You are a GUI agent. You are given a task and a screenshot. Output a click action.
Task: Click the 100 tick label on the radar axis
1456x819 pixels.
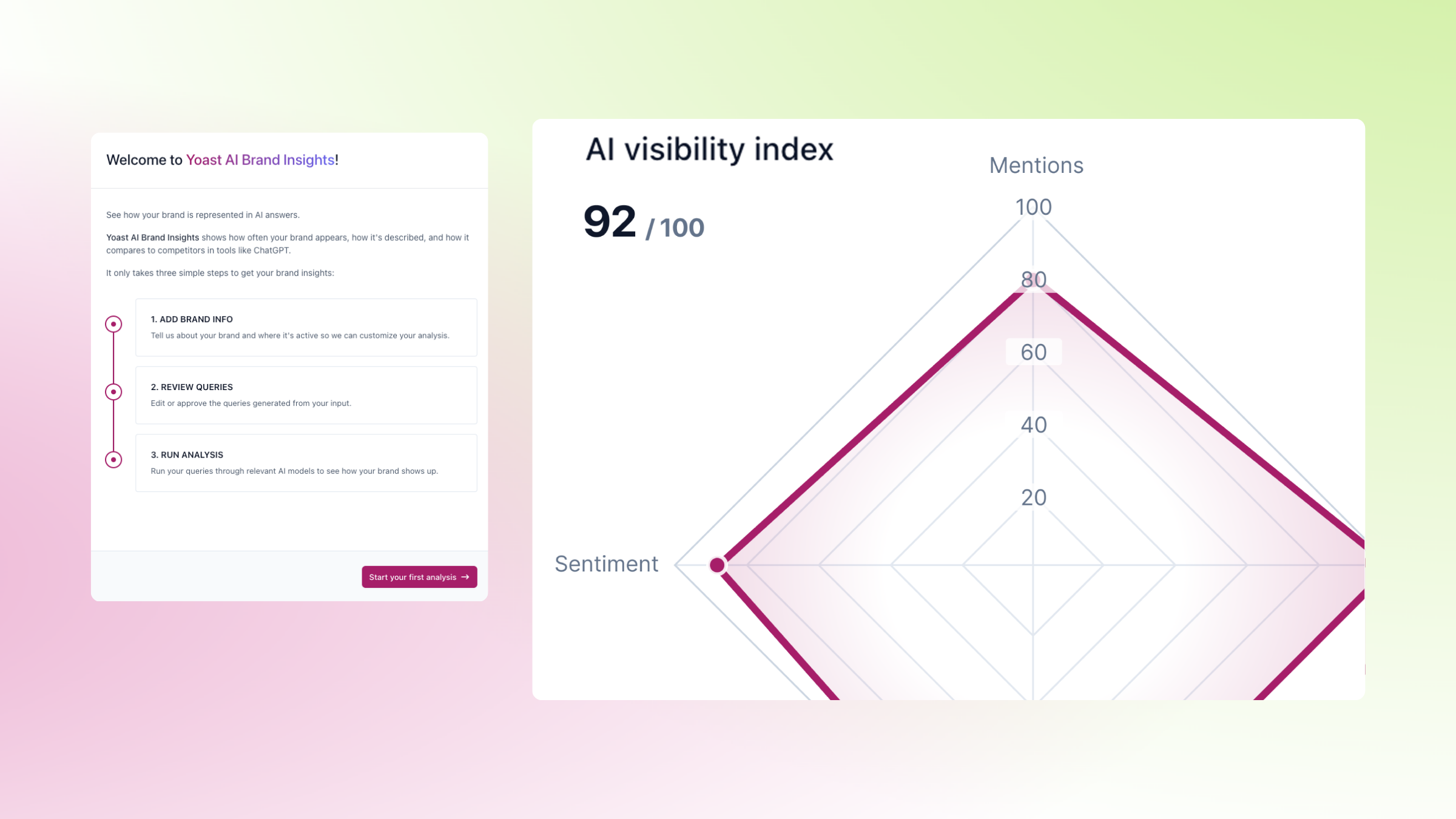pyautogui.click(x=1034, y=207)
